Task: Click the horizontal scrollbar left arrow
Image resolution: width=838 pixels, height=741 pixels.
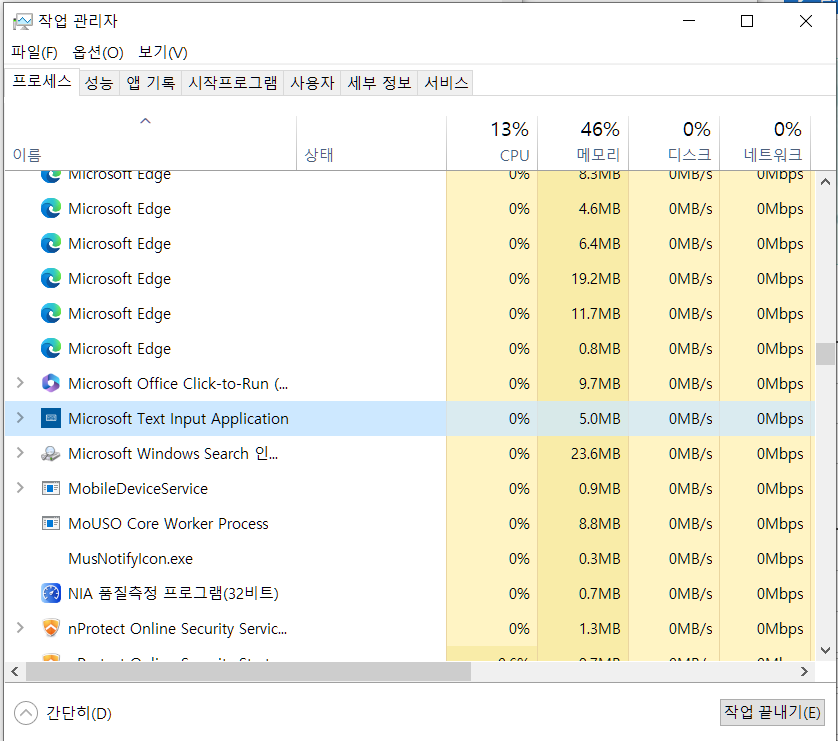Action: (x=15, y=672)
